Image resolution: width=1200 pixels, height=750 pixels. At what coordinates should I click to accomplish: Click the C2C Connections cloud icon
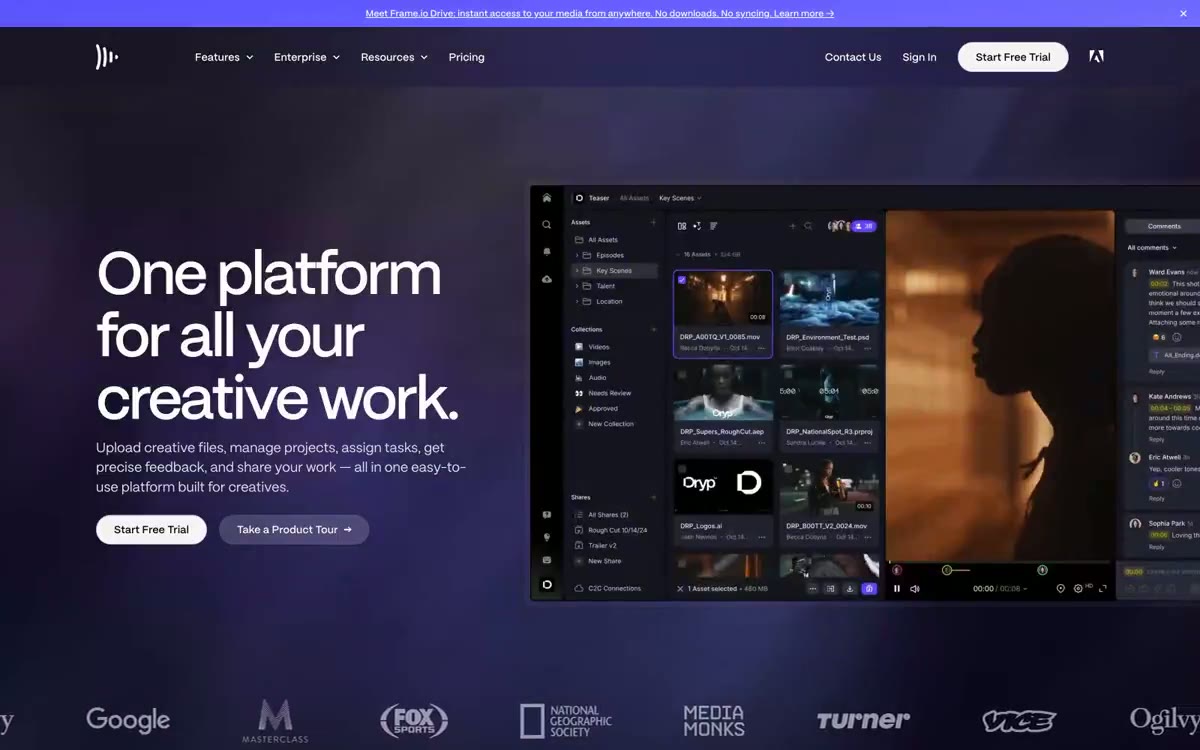click(579, 588)
